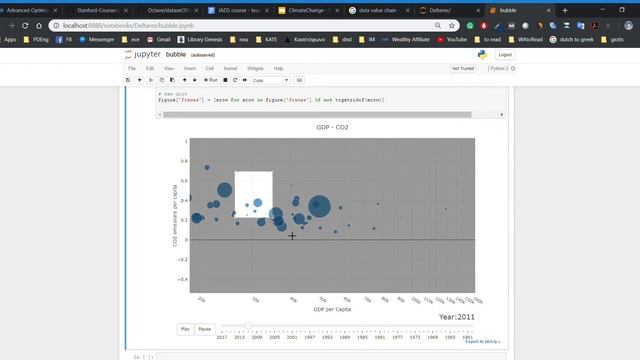Click the green extension icon in Chrome toolbar

470,26
